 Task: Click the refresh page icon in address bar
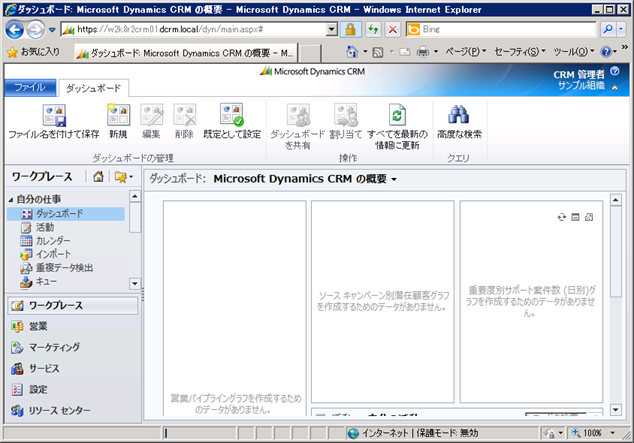[x=373, y=29]
